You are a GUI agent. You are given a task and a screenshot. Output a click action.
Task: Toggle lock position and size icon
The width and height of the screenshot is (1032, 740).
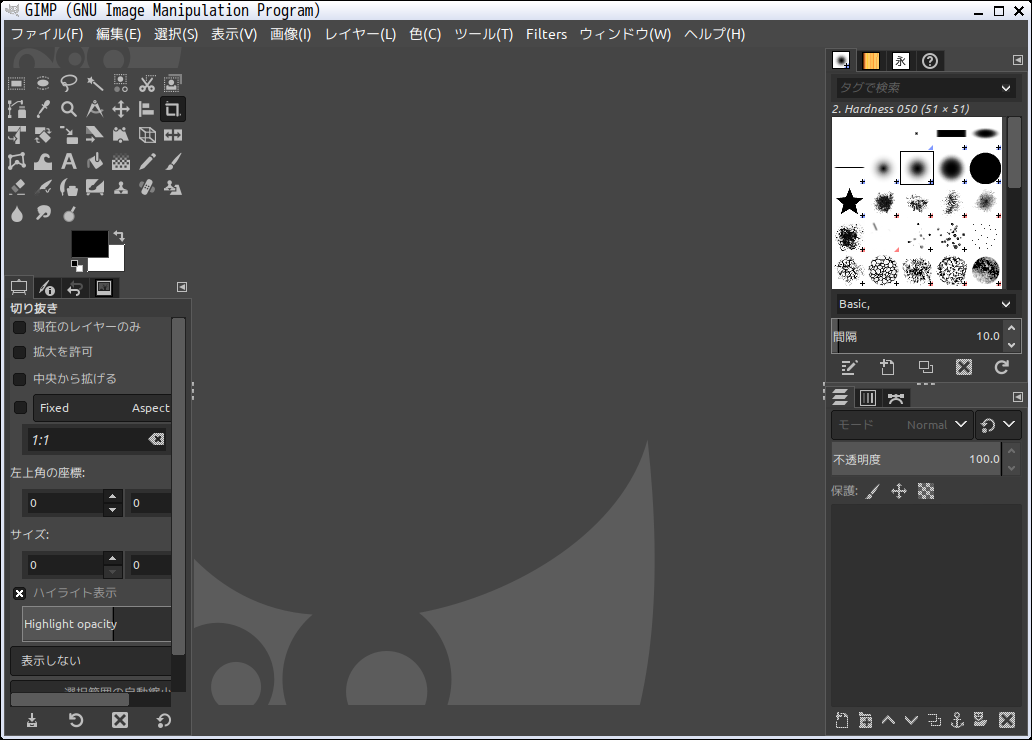pos(899,491)
